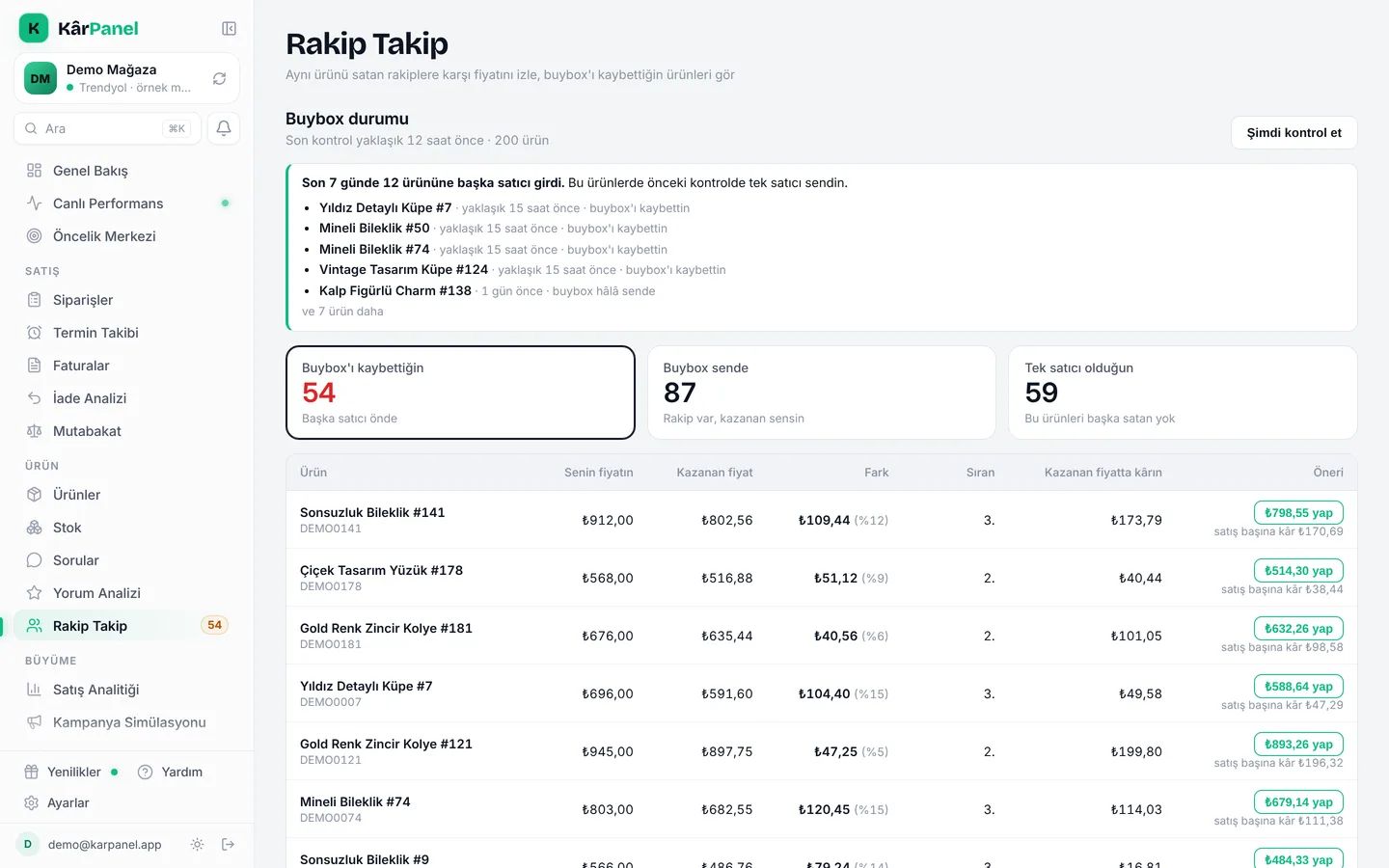Apply ₺588,64 yap suggestion

coord(1298,687)
